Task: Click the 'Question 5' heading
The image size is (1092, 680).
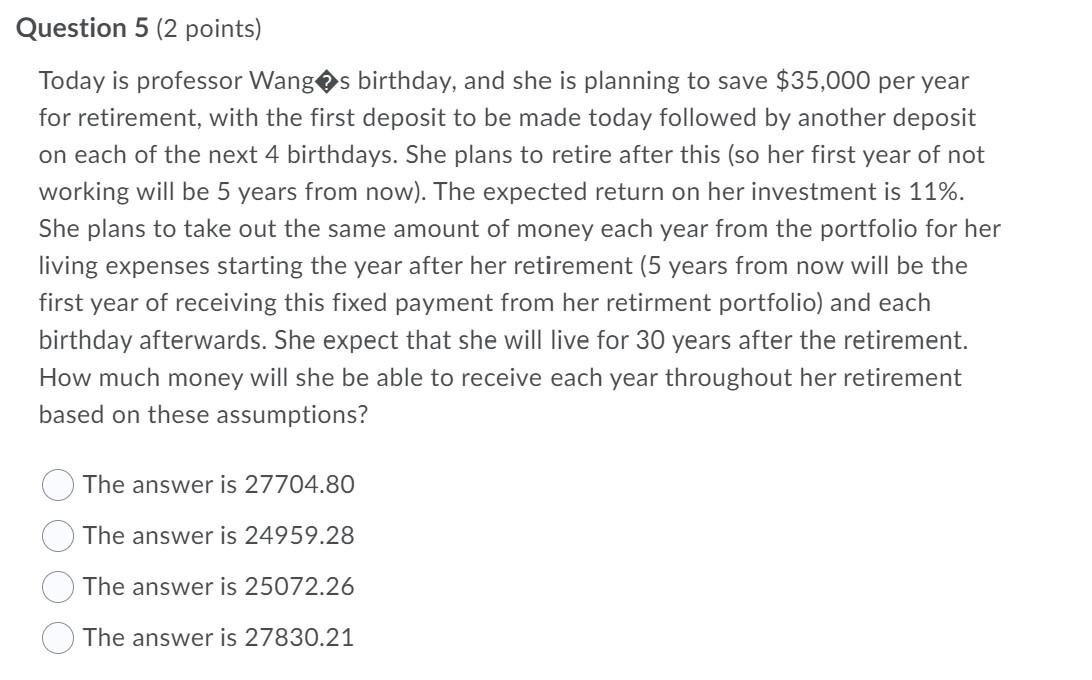Action: [x=84, y=27]
